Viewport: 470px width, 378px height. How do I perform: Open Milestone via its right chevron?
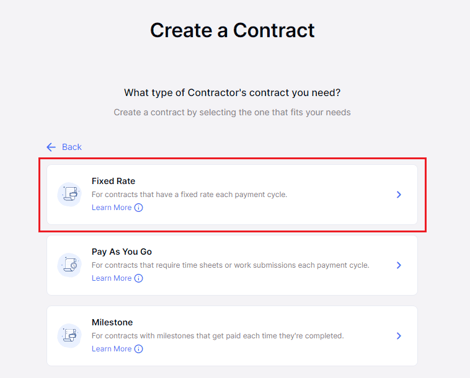click(x=399, y=336)
